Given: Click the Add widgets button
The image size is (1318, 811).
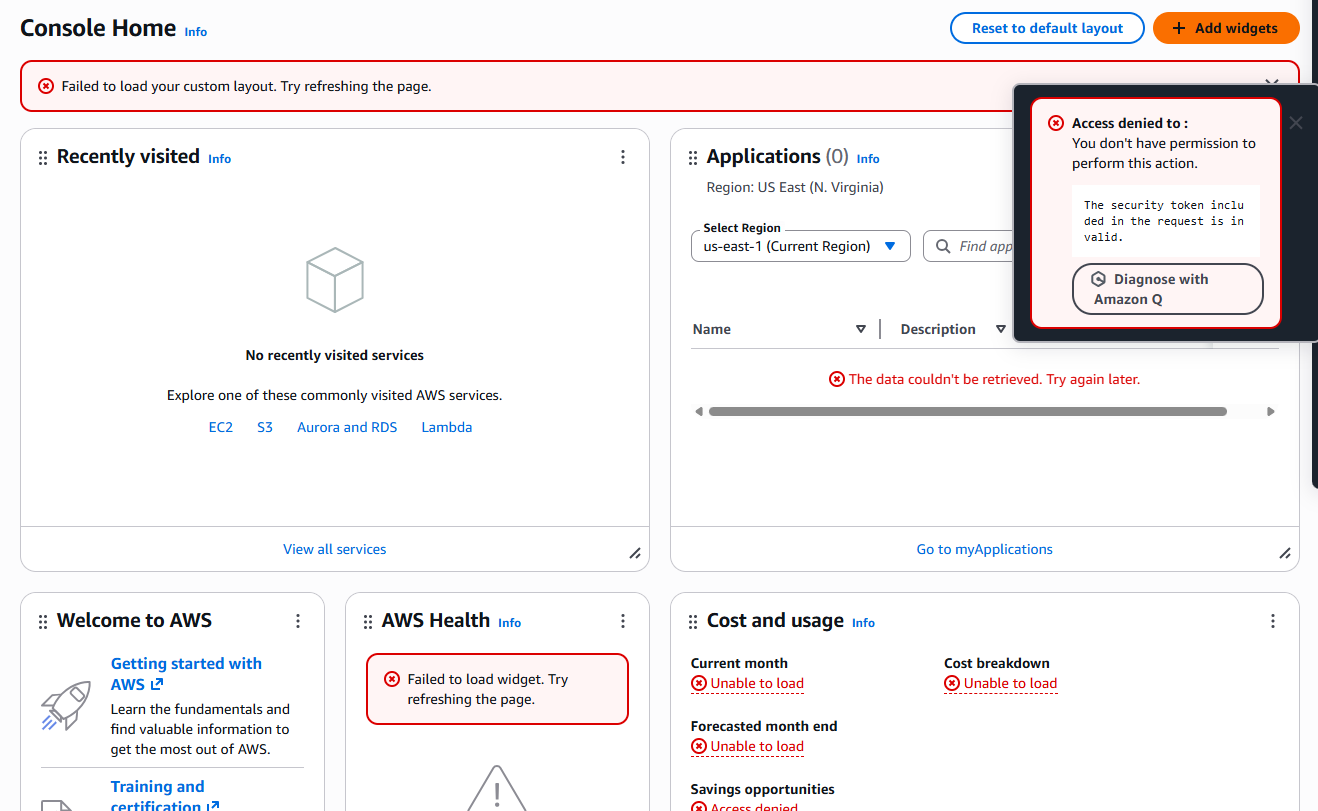Looking at the screenshot, I should coord(1226,28).
